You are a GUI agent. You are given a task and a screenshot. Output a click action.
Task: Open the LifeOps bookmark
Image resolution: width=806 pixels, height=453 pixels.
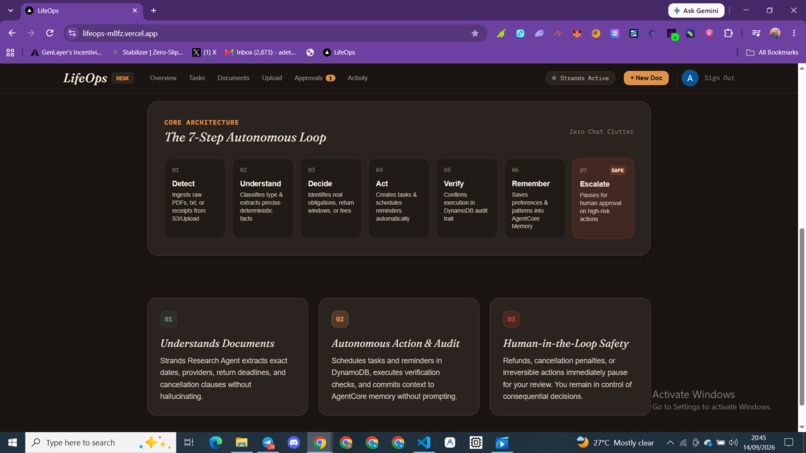tap(339, 52)
